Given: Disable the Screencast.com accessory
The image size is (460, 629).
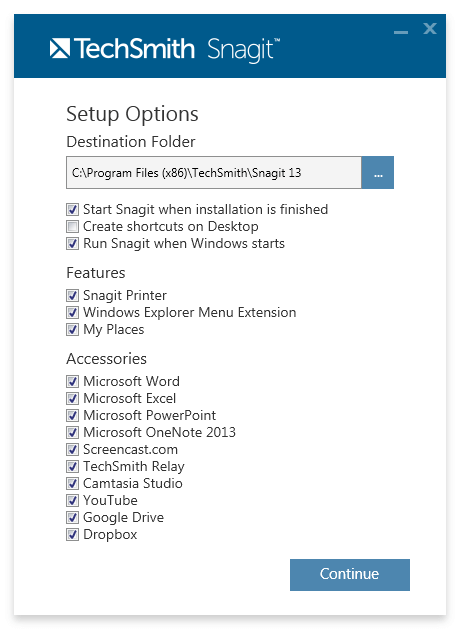Looking at the screenshot, I should [x=73, y=450].
